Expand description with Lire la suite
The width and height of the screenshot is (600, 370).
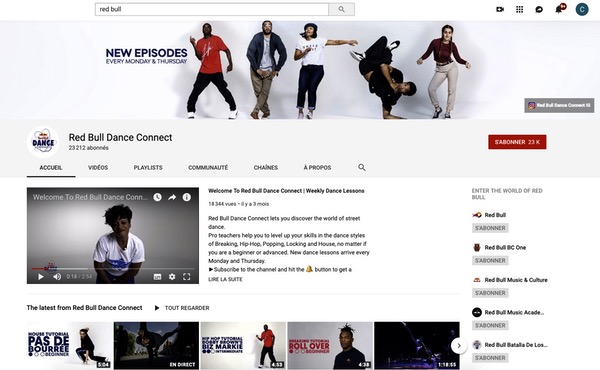225,279
